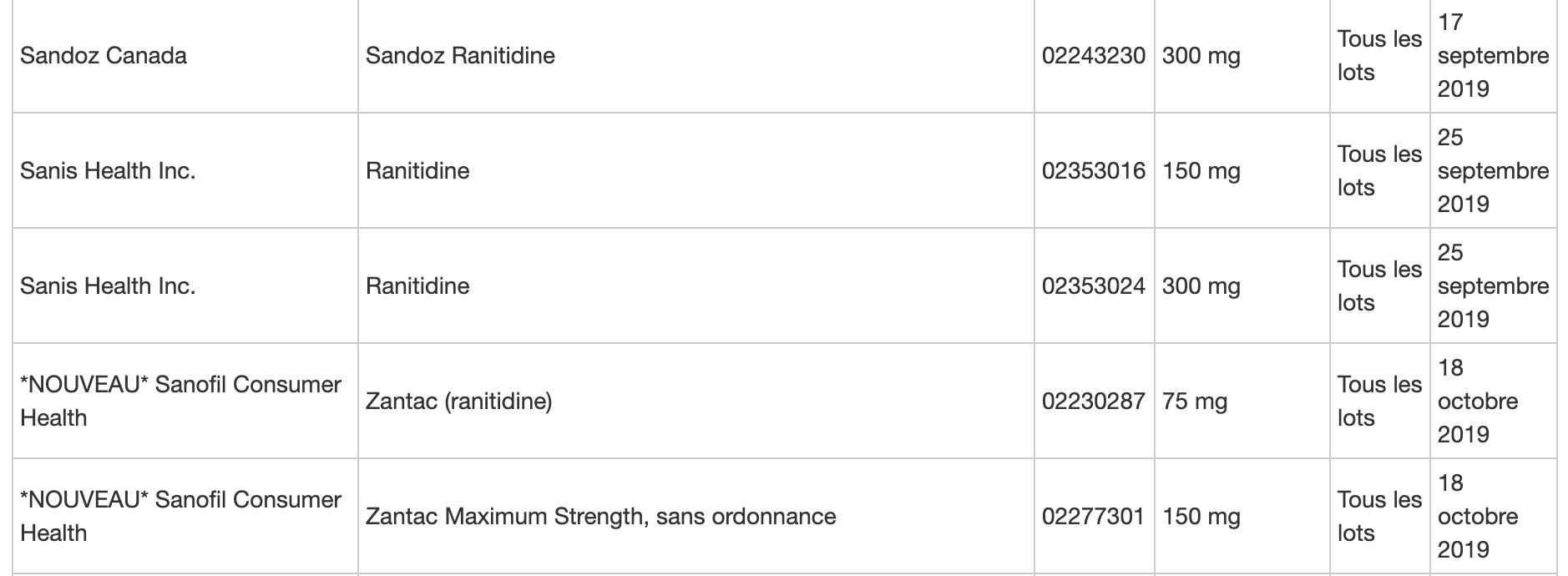Click Sanis Health Inc. in the 300 mg row
The width and height of the screenshot is (1568, 576).
pyautogui.click(x=108, y=286)
